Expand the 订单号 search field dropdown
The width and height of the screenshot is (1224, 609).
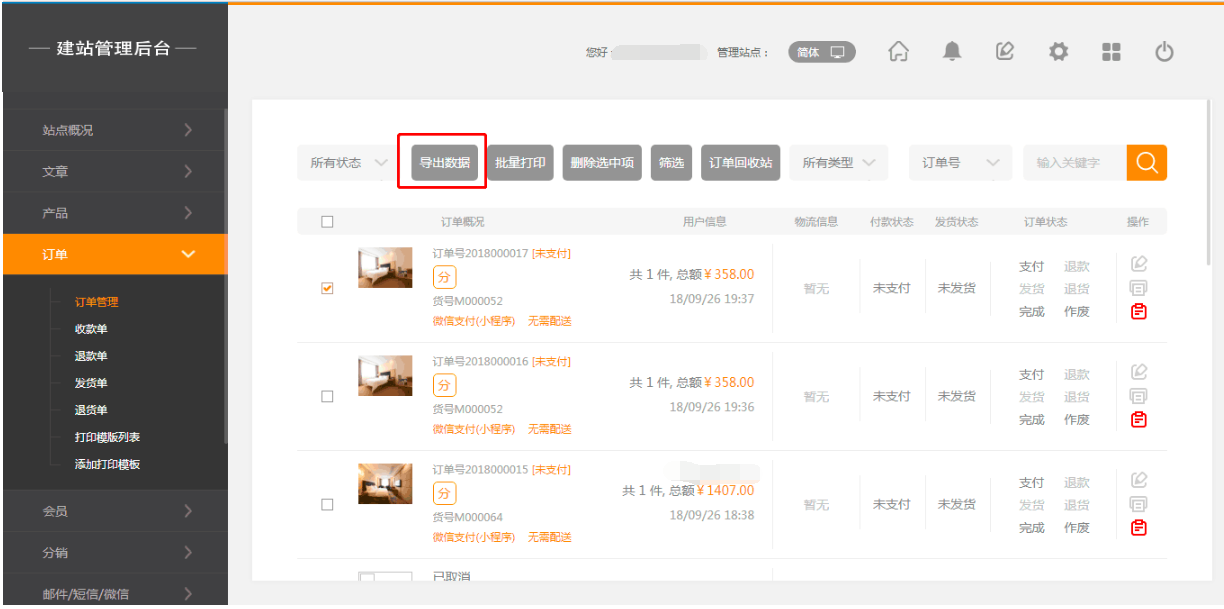pyautogui.click(x=959, y=163)
